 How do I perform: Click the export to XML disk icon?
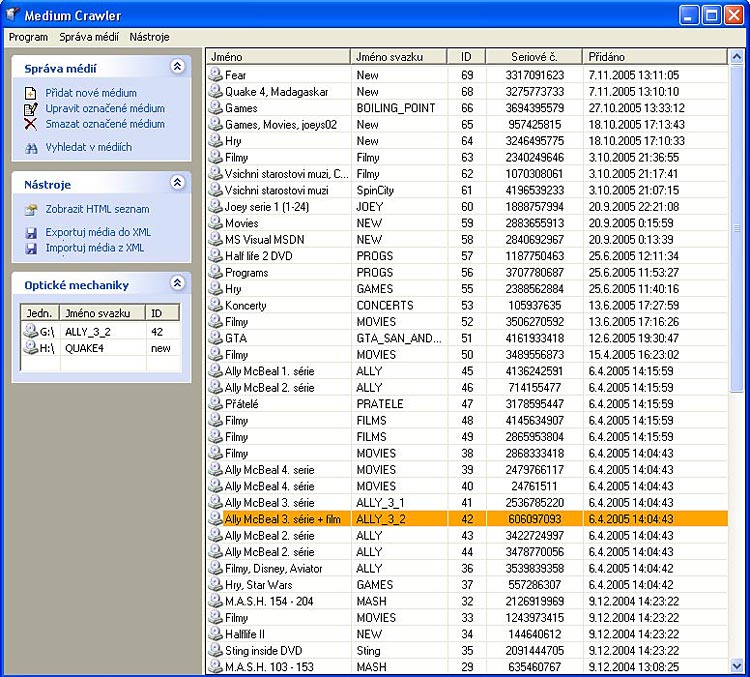click(31, 232)
